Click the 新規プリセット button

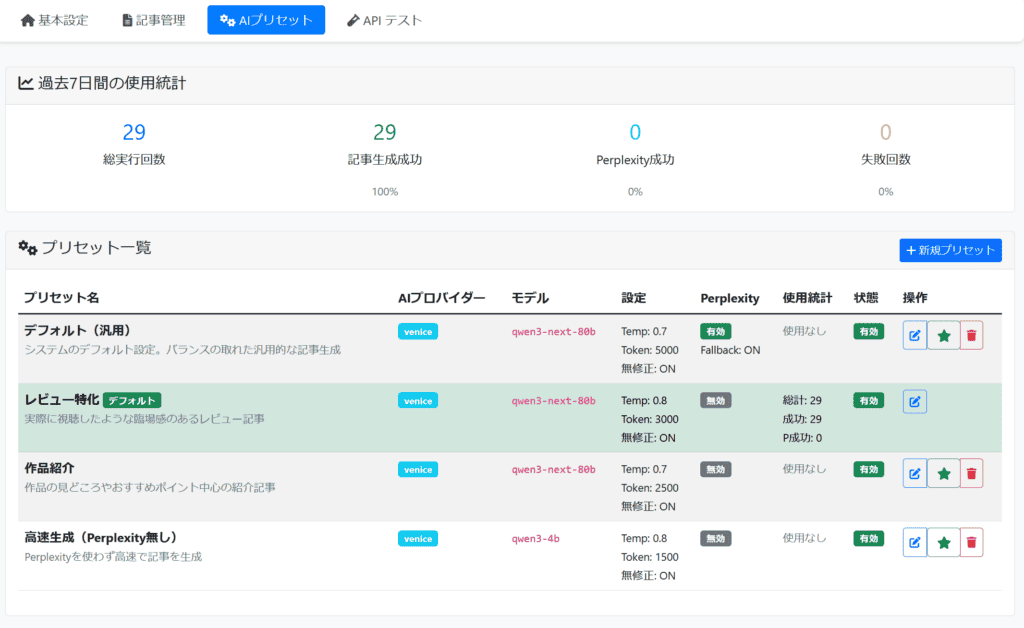pos(949,250)
